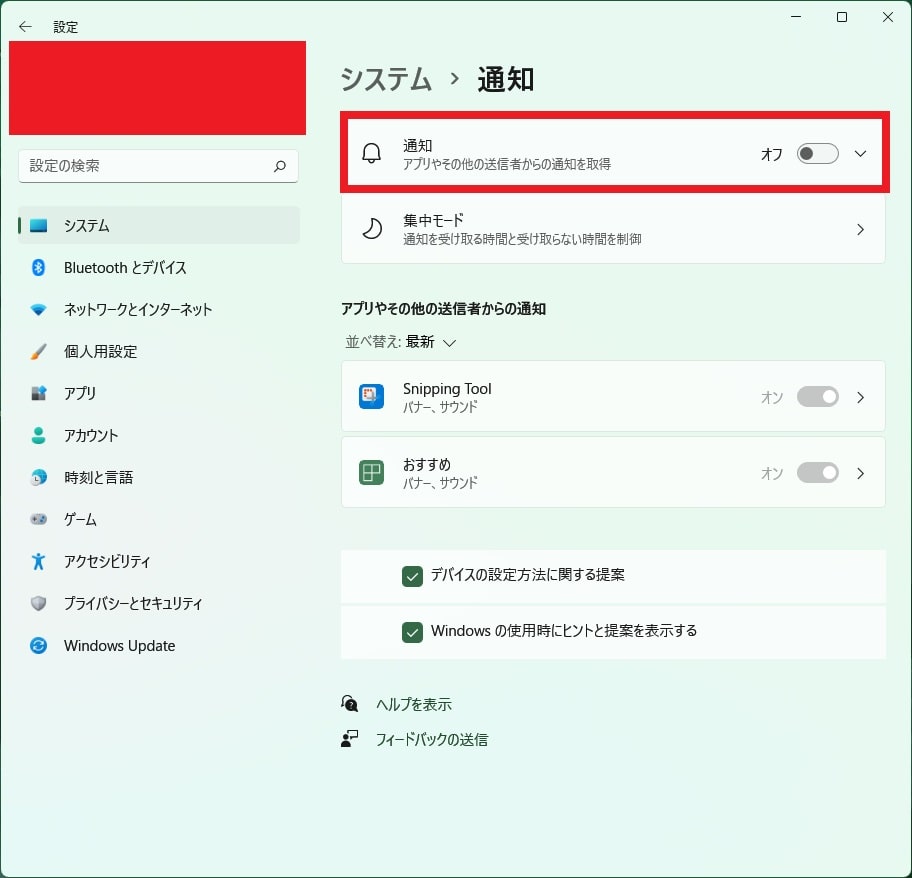Select アプリ label in the sidebar
This screenshot has height=878, width=912.
click(x=80, y=393)
